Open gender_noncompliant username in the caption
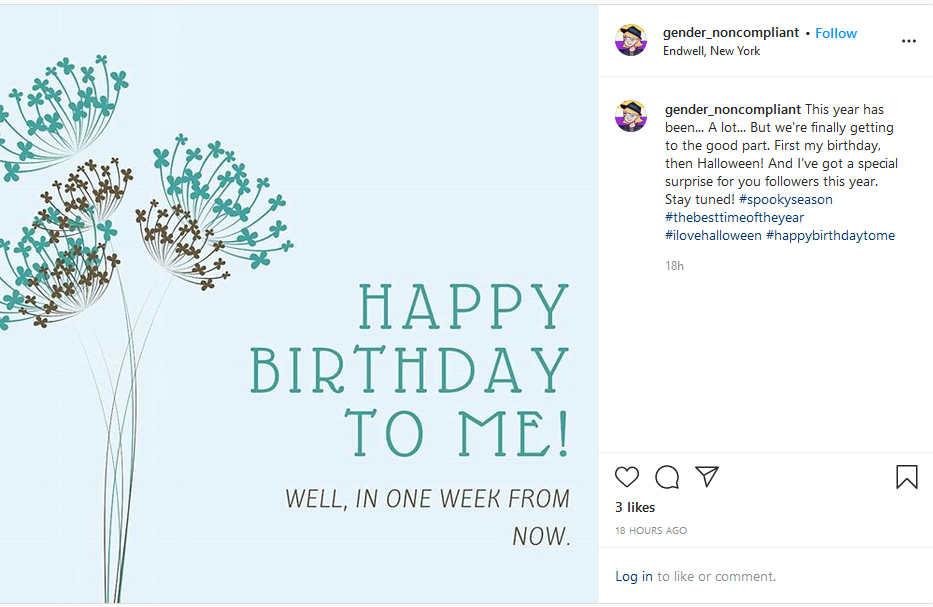The height and width of the screenshot is (607, 933). click(732, 109)
